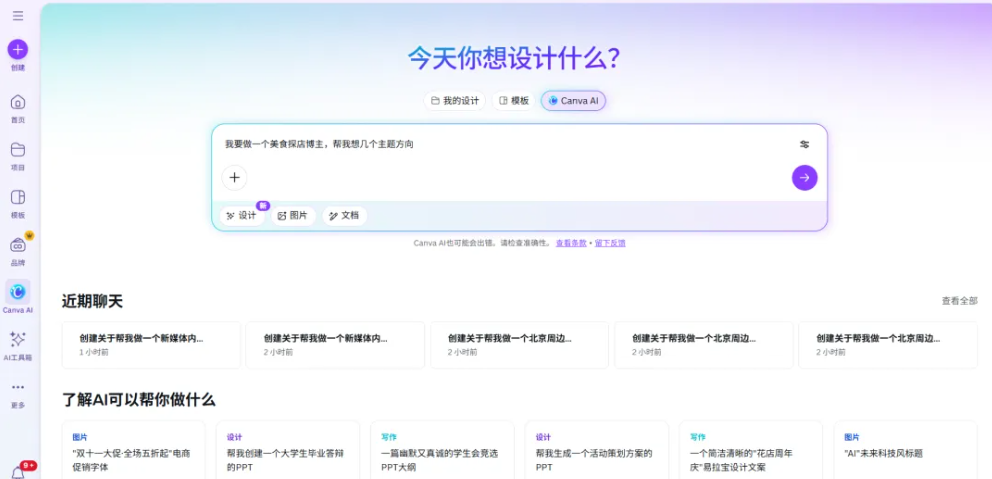Open 项目 folder in the sidebar

(x=18, y=156)
